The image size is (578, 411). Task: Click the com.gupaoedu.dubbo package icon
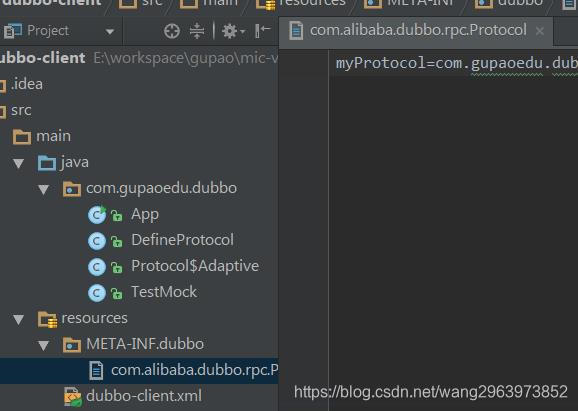(x=72, y=189)
